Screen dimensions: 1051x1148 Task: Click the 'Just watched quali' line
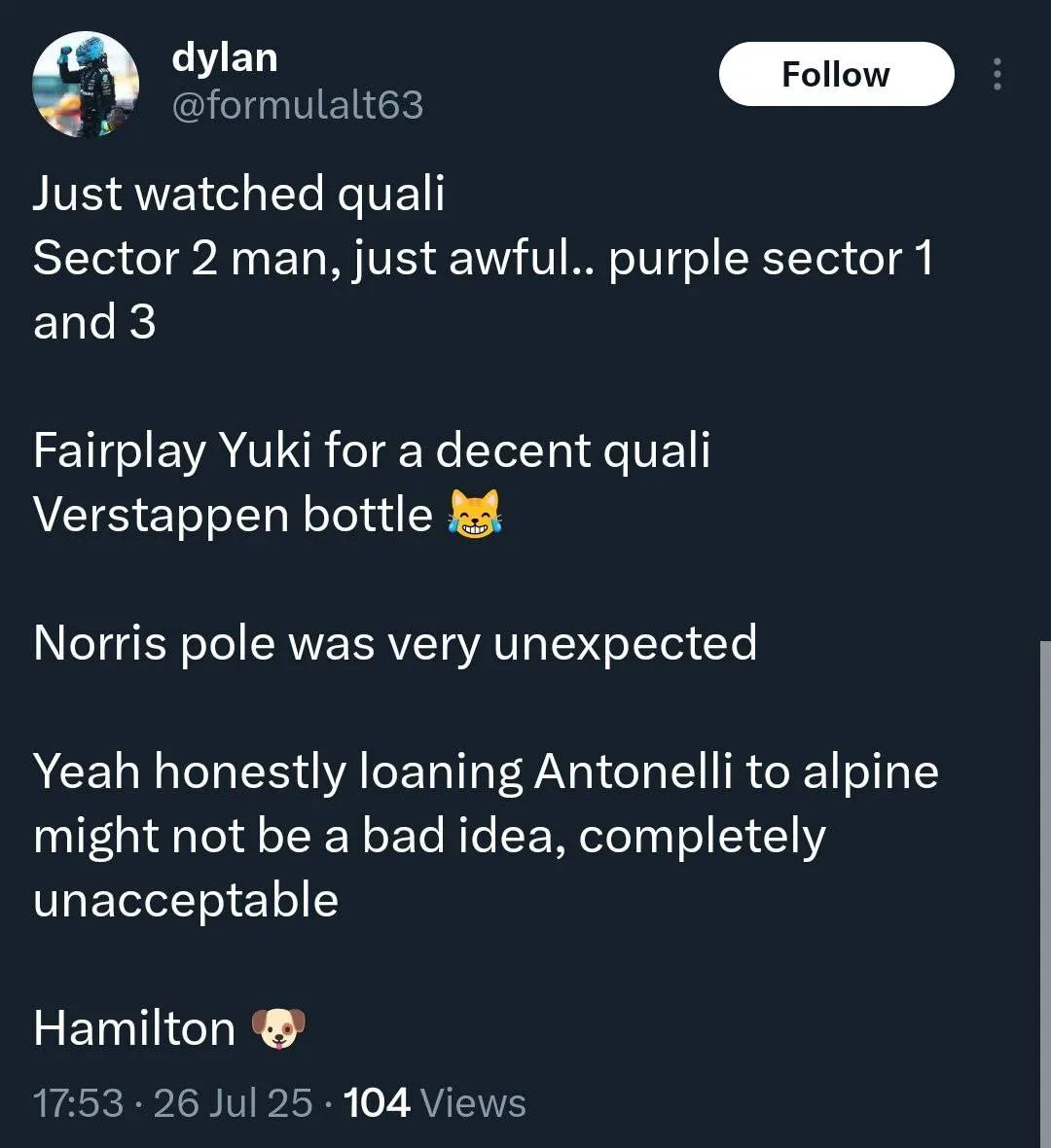tap(238, 194)
